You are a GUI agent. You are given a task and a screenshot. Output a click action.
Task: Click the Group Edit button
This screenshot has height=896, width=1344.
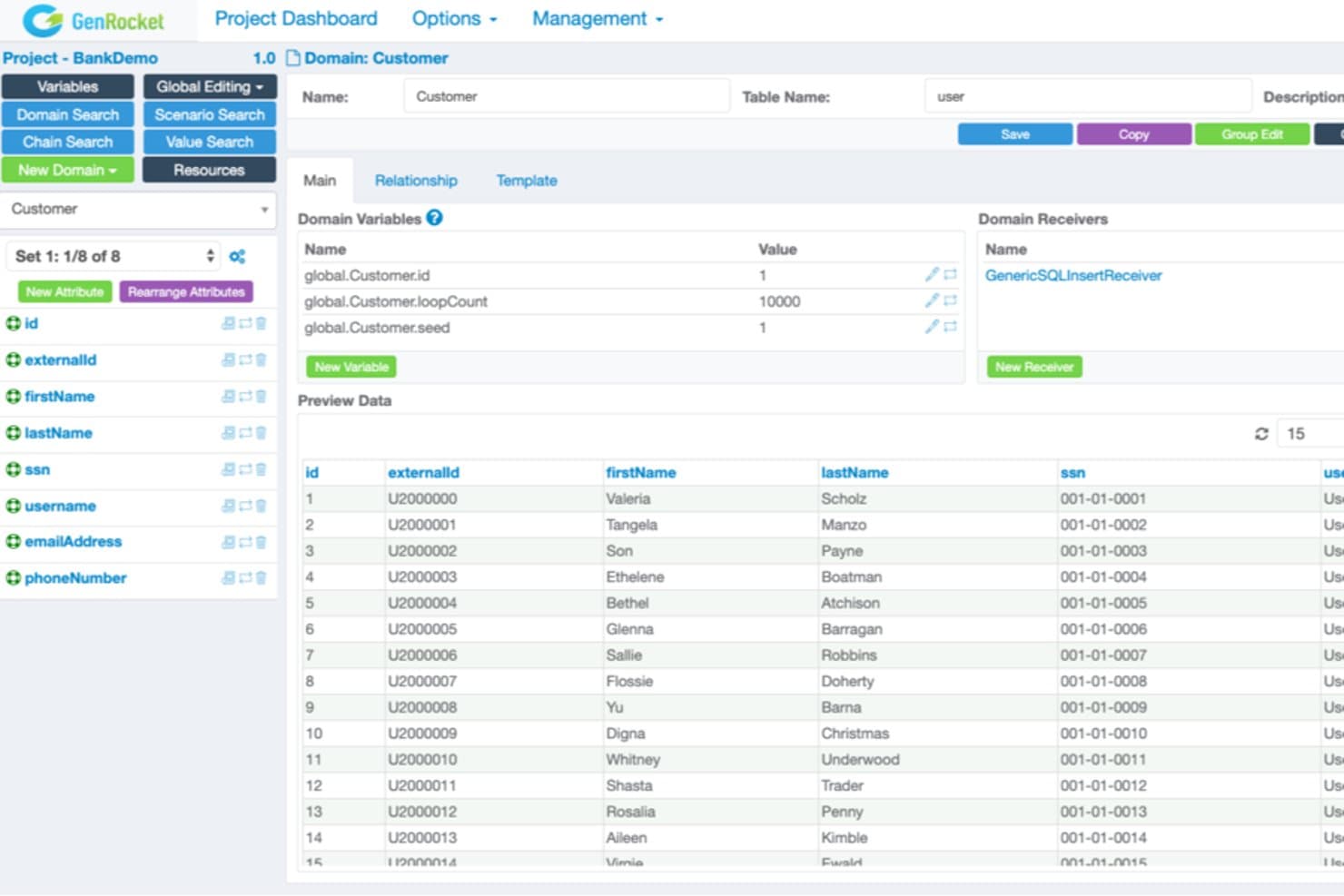(1252, 134)
